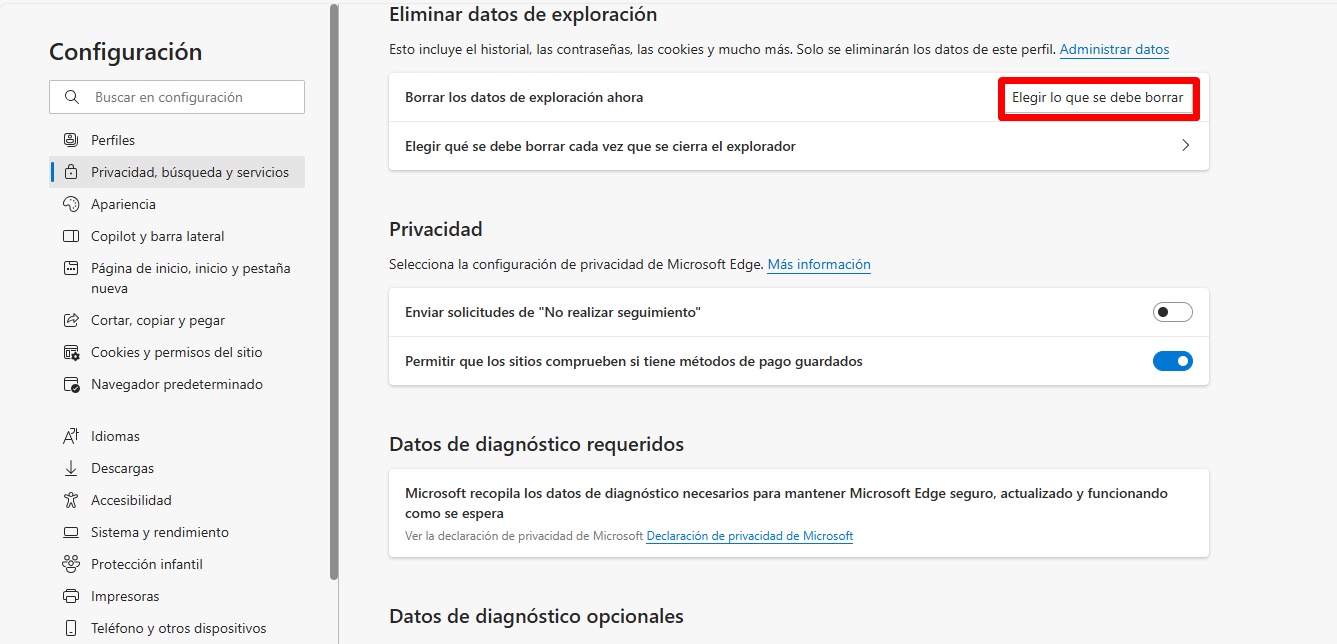This screenshot has height=644, width=1337.
Task: Open Apariencia settings
Action: [177, 204]
